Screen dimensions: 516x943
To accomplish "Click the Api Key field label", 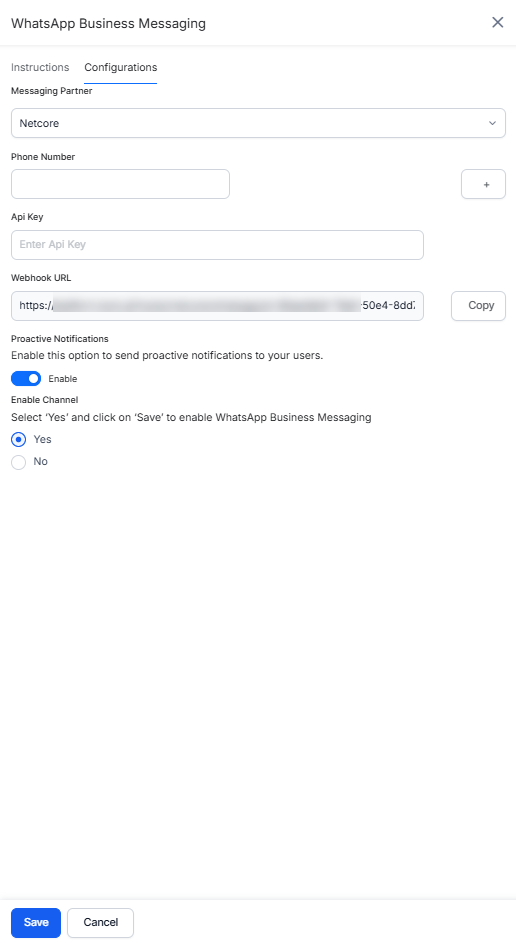I will point(27,217).
